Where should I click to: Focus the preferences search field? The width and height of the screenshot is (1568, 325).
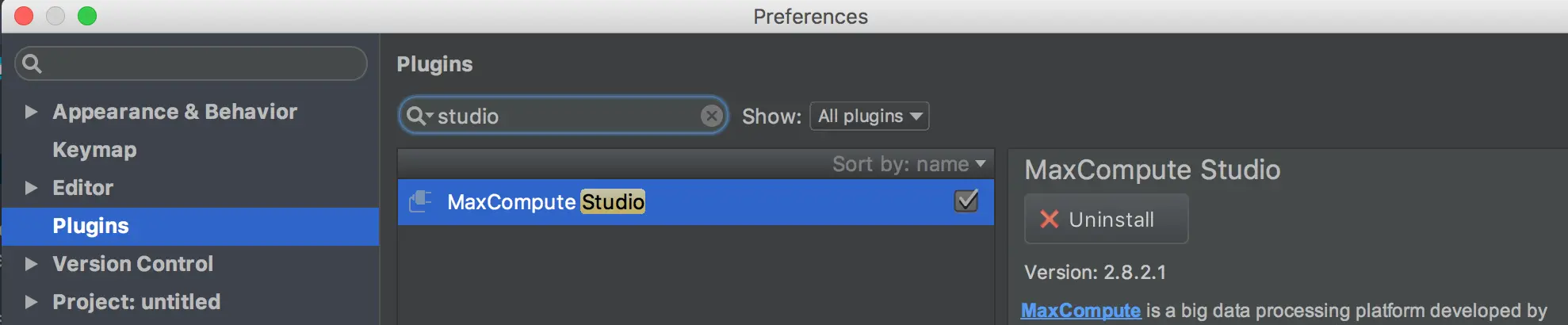tap(198, 63)
